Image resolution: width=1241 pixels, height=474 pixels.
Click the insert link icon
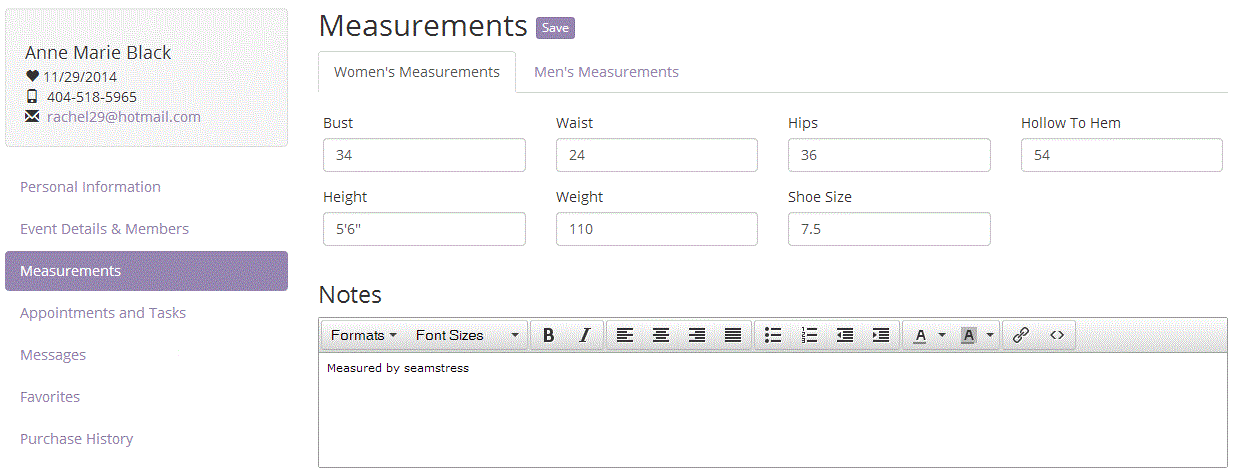1021,335
